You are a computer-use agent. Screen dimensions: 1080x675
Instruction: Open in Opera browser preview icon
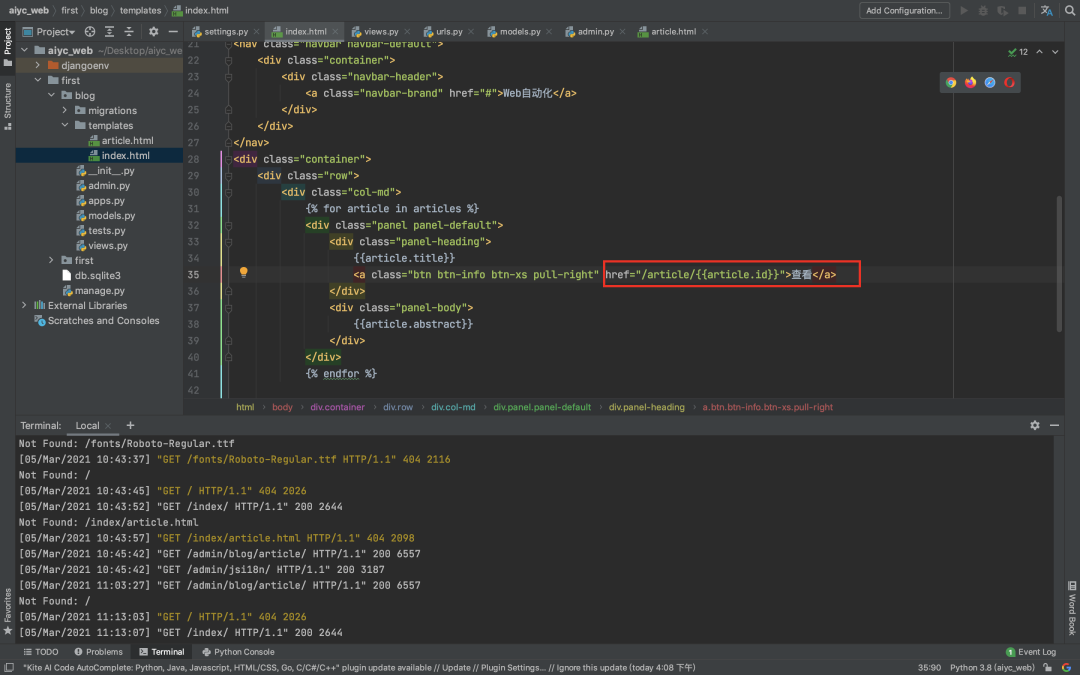1009,82
